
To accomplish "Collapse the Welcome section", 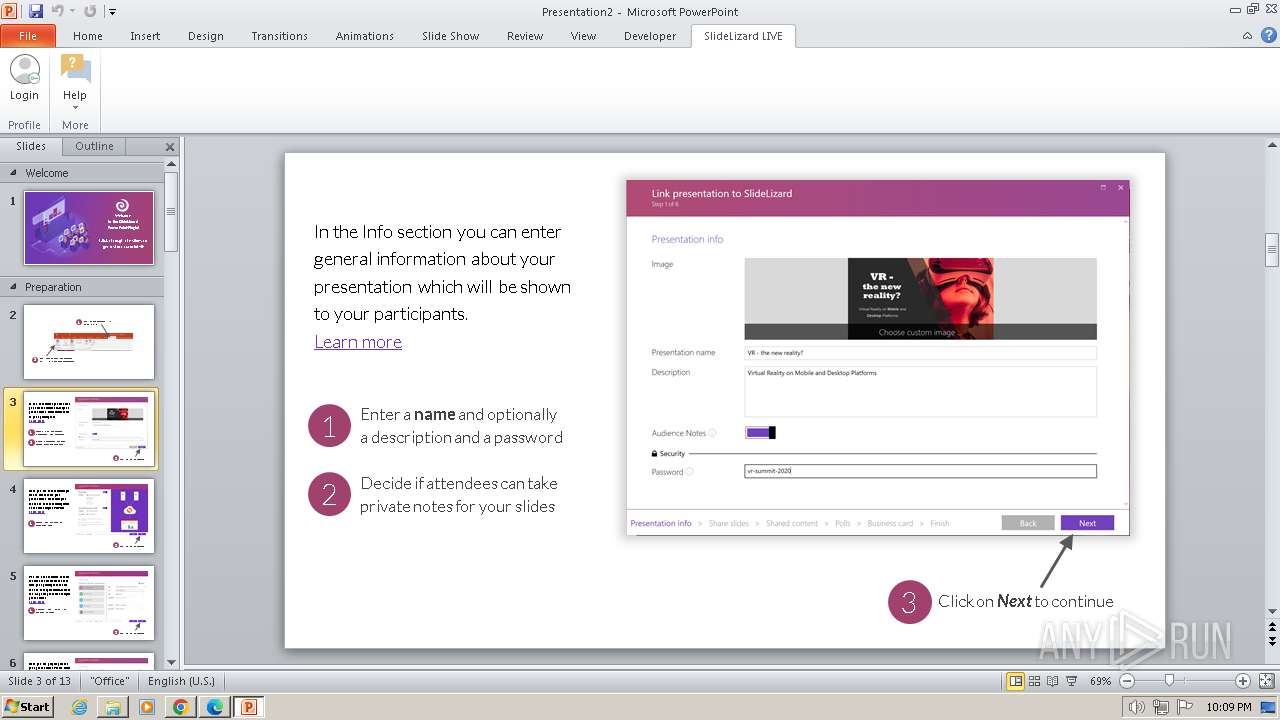I will tap(13, 173).
